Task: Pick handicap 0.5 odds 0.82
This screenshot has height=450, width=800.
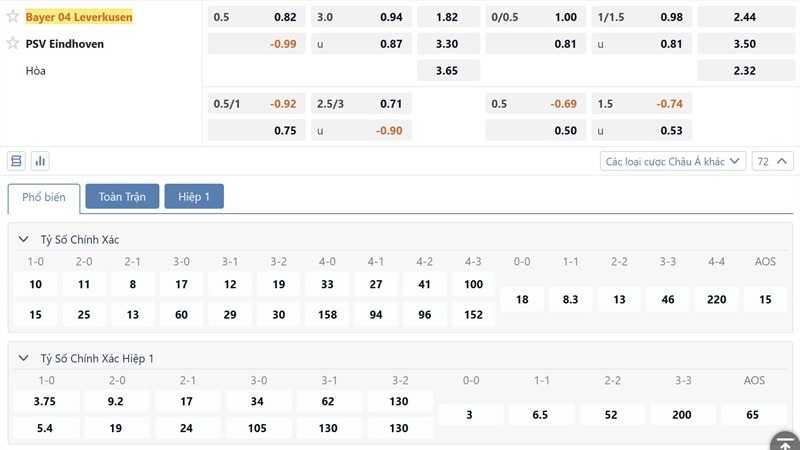Action: point(257,17)
